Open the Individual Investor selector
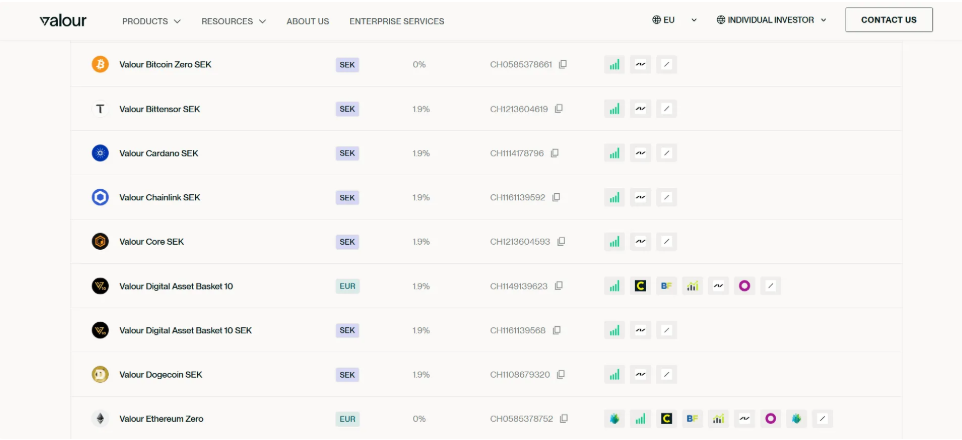Viewport: 962px width, 440px height. pyautogui.click(x=771, y=20)
